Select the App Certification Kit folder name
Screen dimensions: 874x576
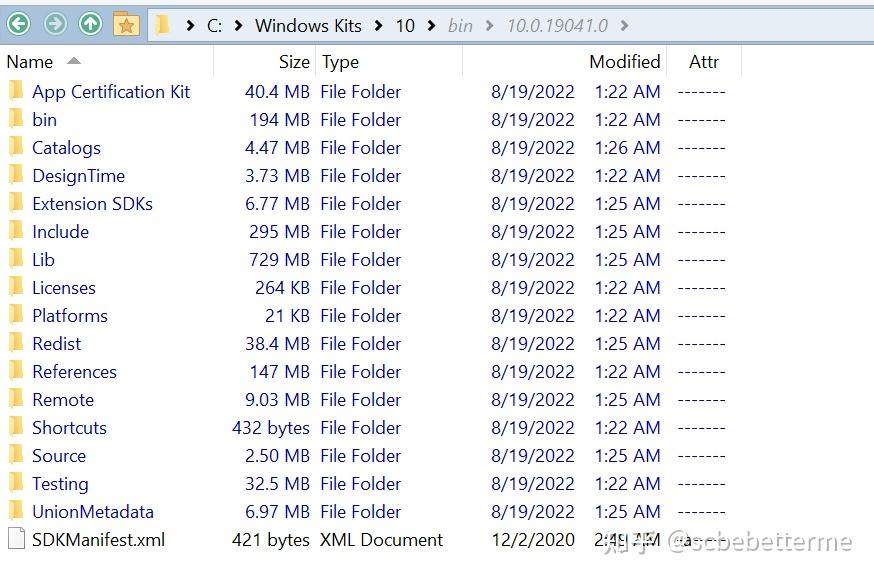point(111,91)
